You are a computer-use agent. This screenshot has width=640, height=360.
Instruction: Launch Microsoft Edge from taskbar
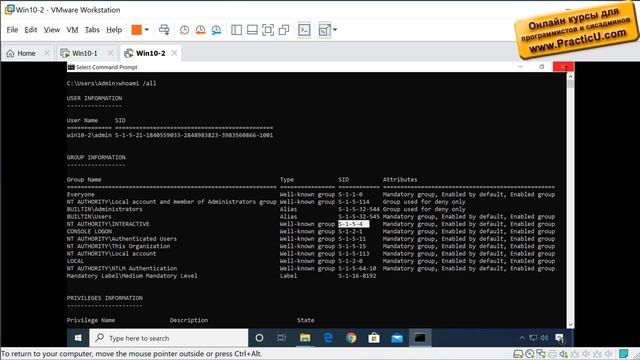coord(328,338)
